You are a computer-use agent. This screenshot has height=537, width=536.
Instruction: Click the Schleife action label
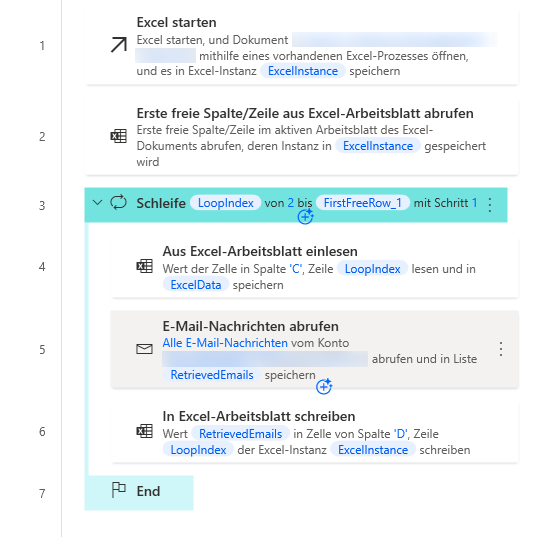click(161, 203)
